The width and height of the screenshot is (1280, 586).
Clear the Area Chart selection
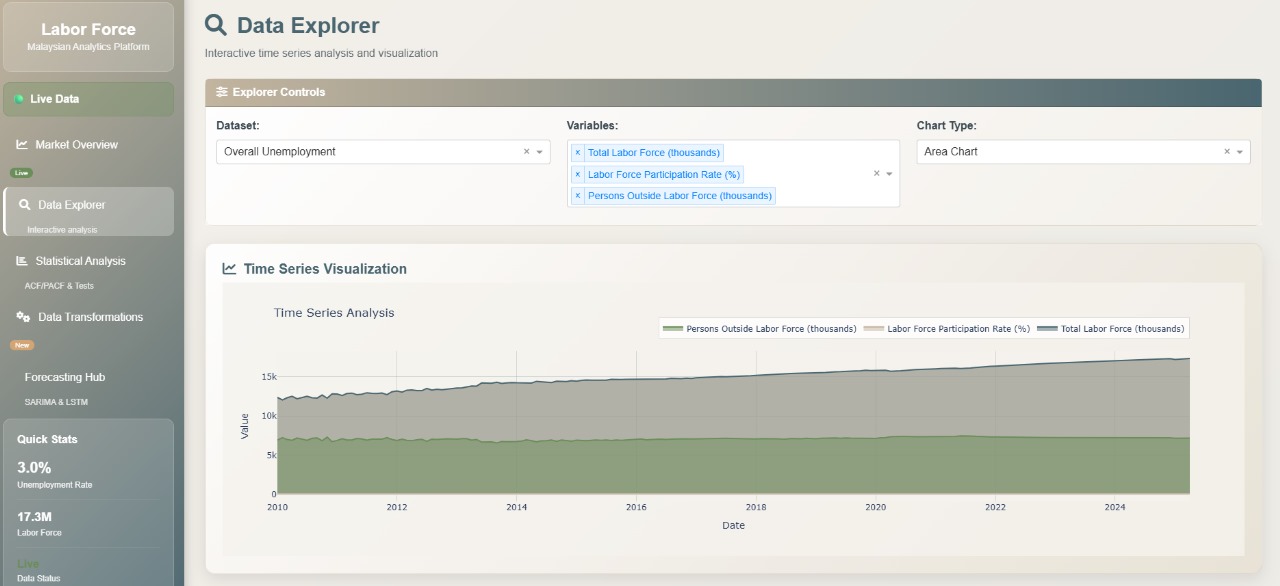coord(1227,152)
